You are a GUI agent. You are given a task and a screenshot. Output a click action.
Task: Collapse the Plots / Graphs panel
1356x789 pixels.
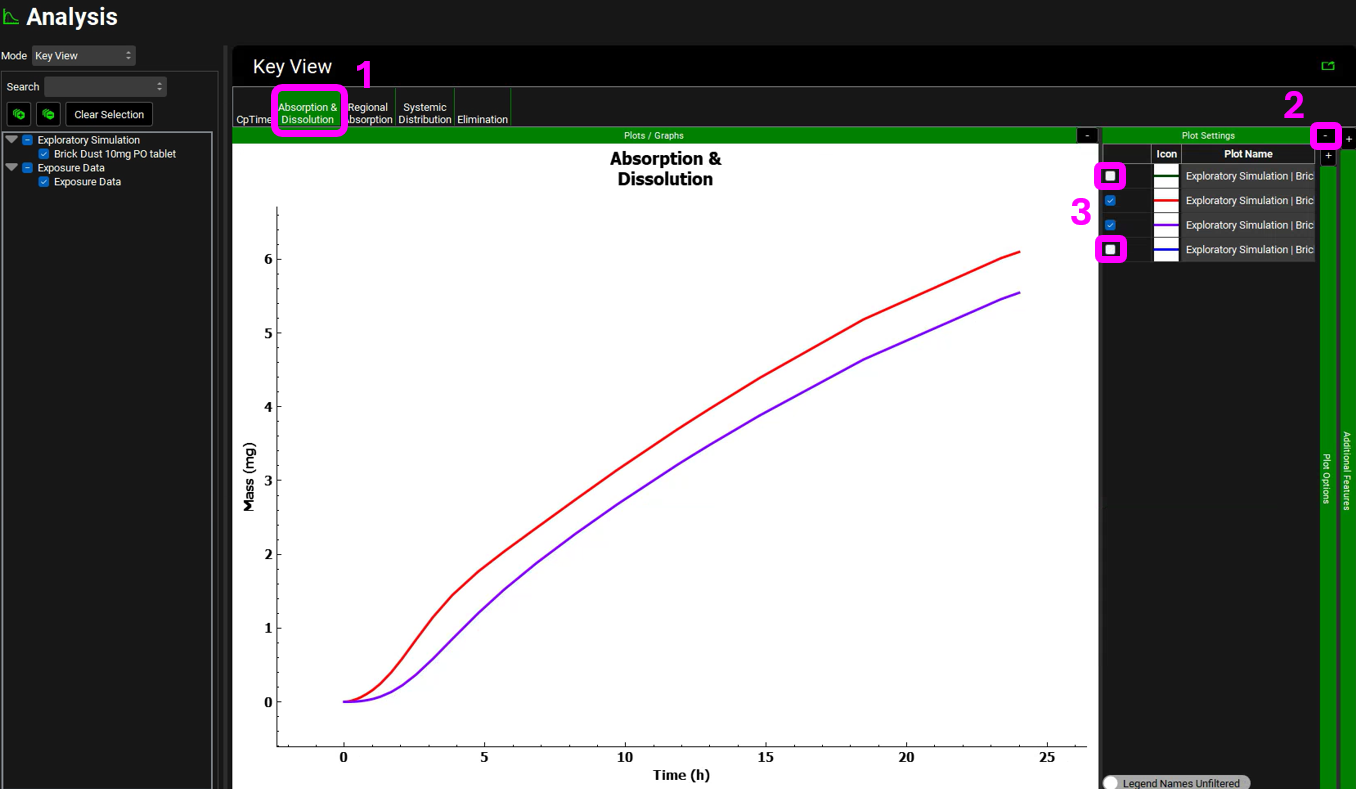(1087, 135)
